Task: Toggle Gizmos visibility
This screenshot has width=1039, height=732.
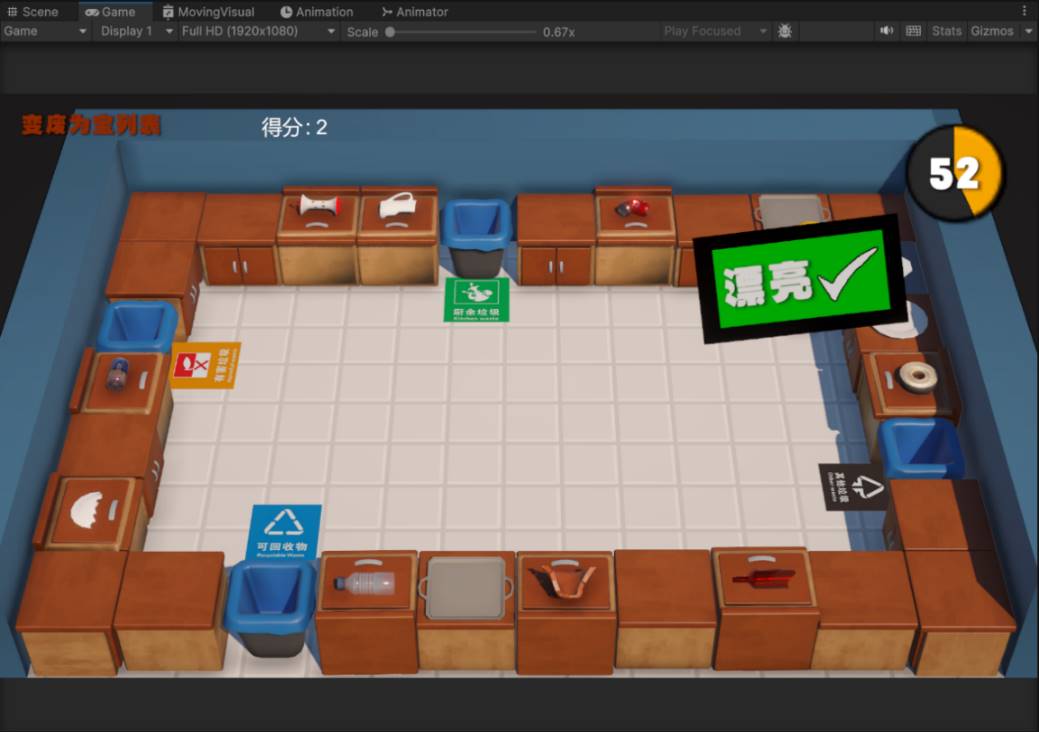Action: pos(991,31)
